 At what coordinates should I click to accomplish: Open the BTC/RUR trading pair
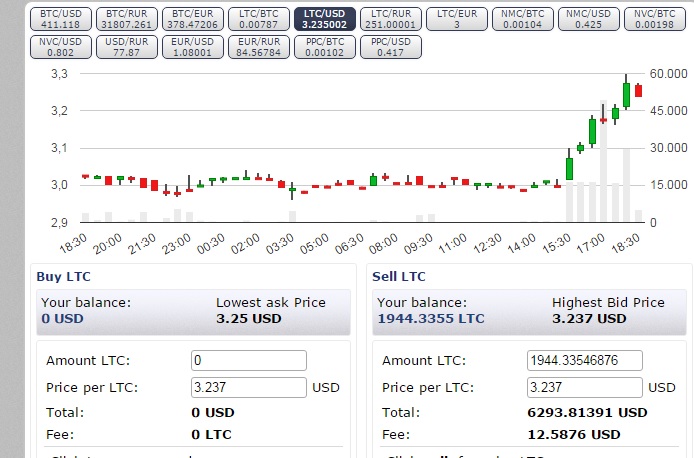click(x=128, y=18)
